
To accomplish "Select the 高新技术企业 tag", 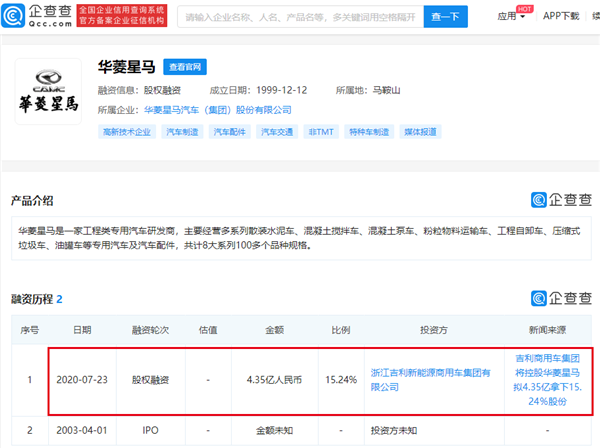I will point(127,132).
